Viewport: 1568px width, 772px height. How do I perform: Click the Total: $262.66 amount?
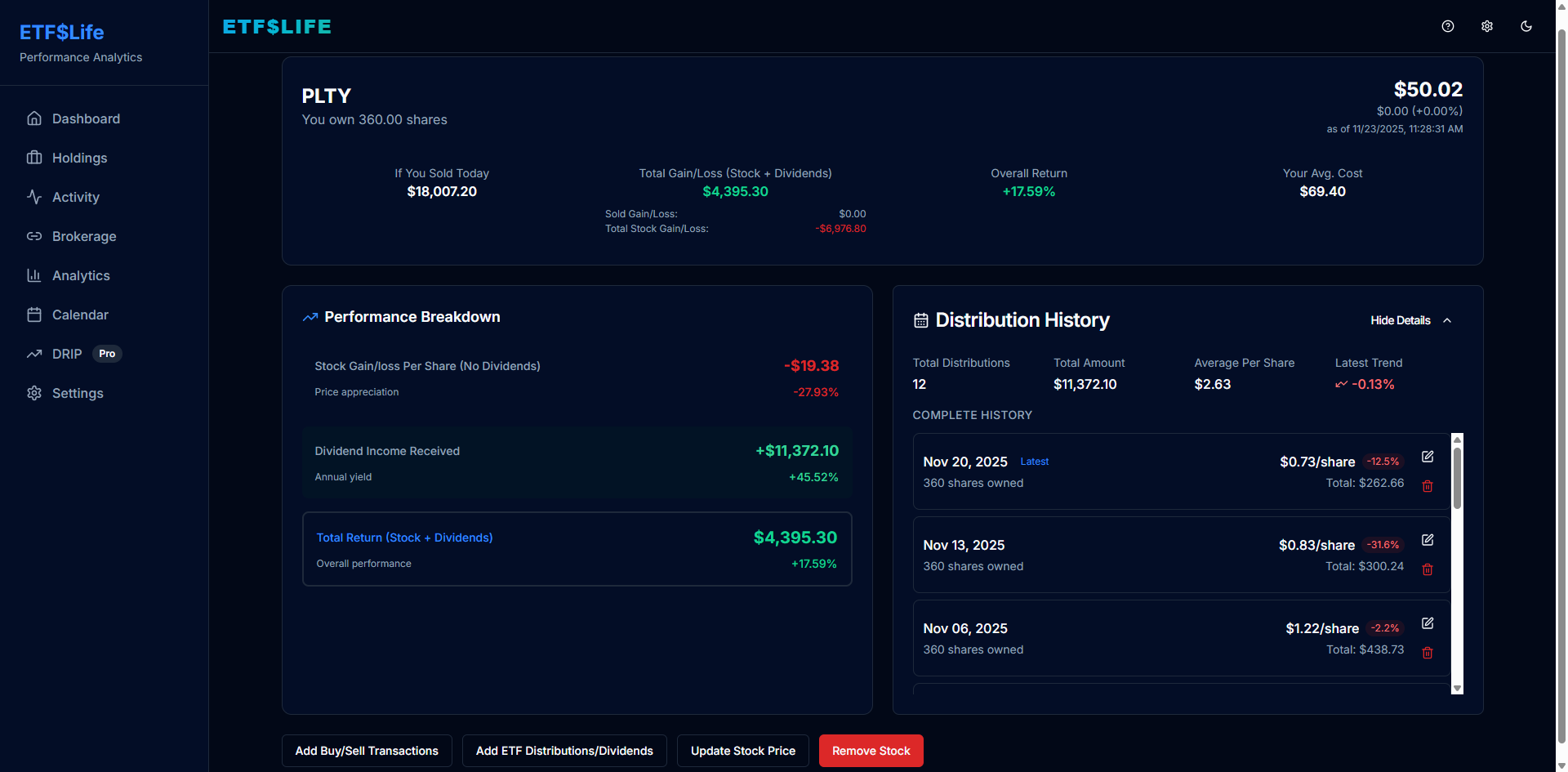(1365, 483)
